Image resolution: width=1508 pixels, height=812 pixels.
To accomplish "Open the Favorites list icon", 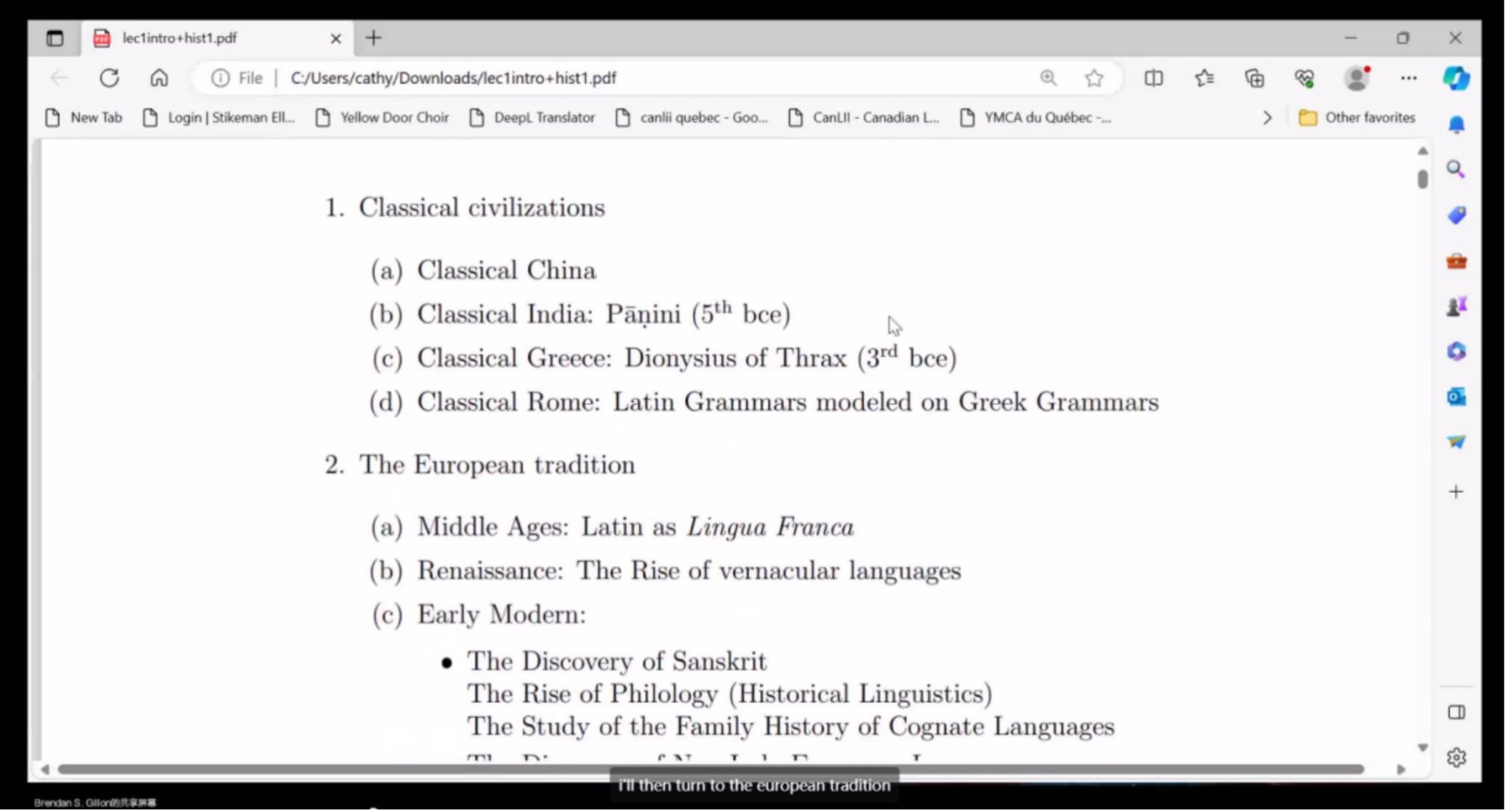I will click(x=1205, y=78).
